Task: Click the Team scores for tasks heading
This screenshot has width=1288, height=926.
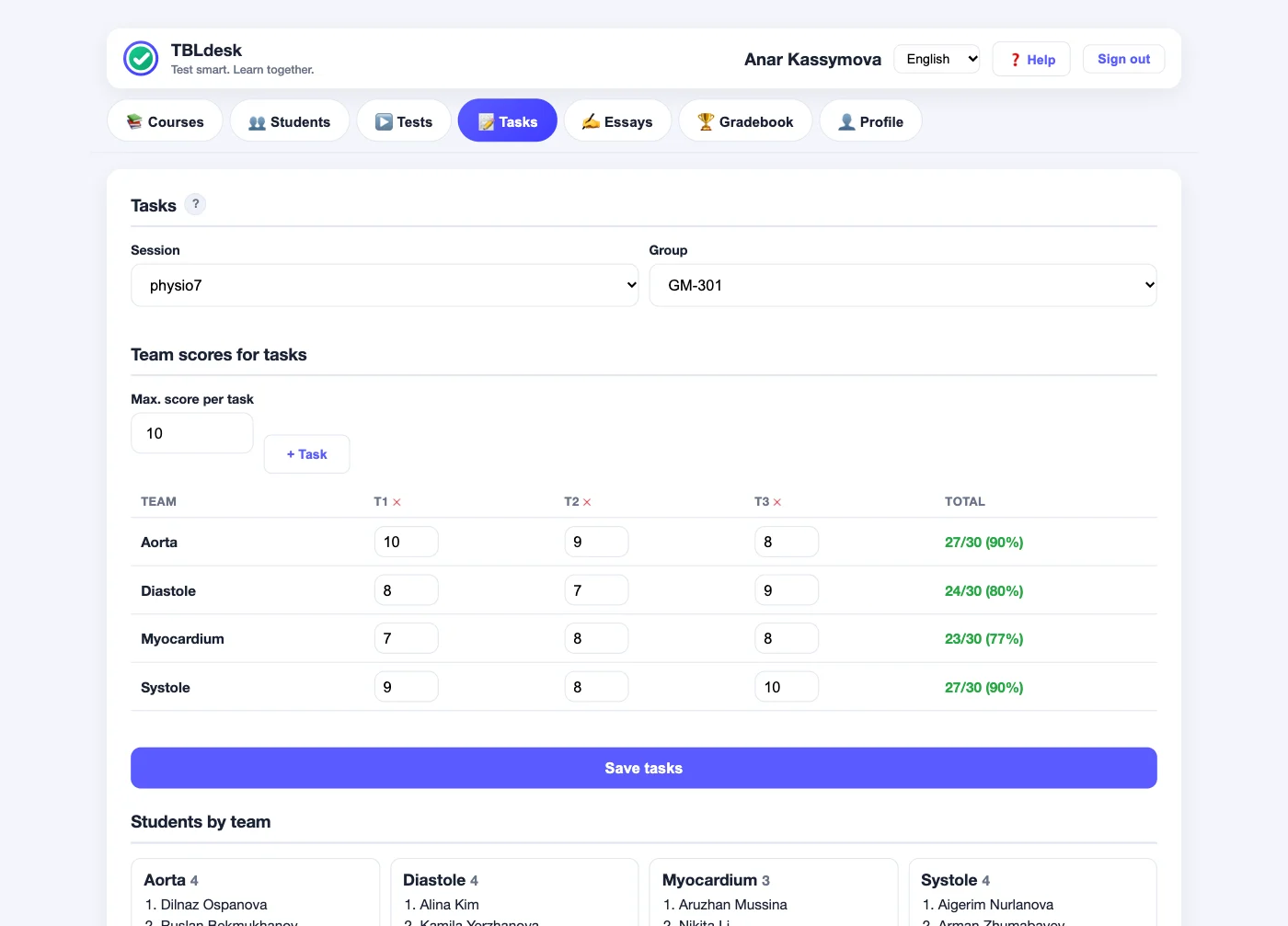Action: (x=219, y=355)
